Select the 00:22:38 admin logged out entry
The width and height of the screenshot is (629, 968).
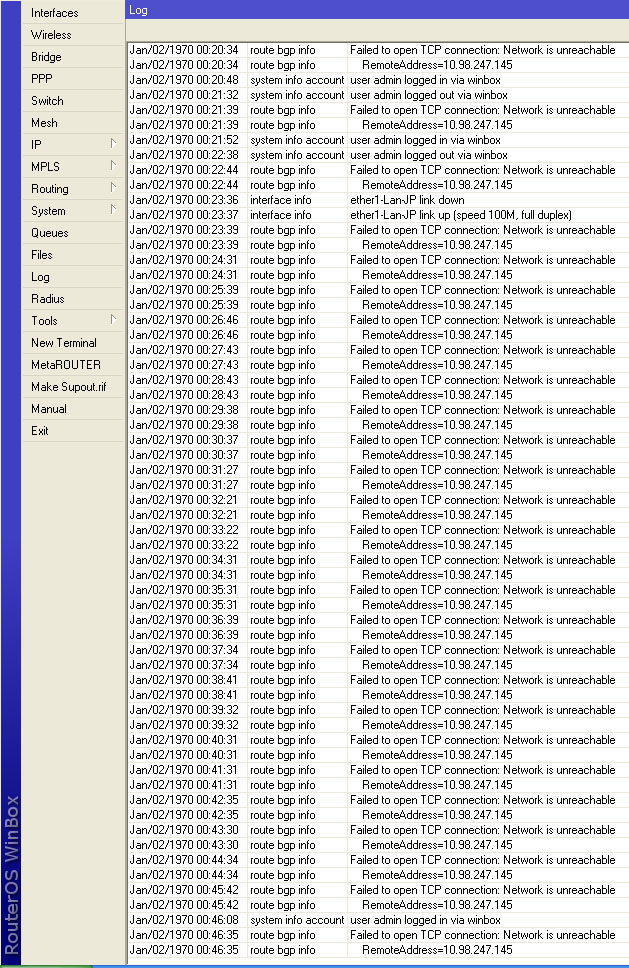point(378,155)
